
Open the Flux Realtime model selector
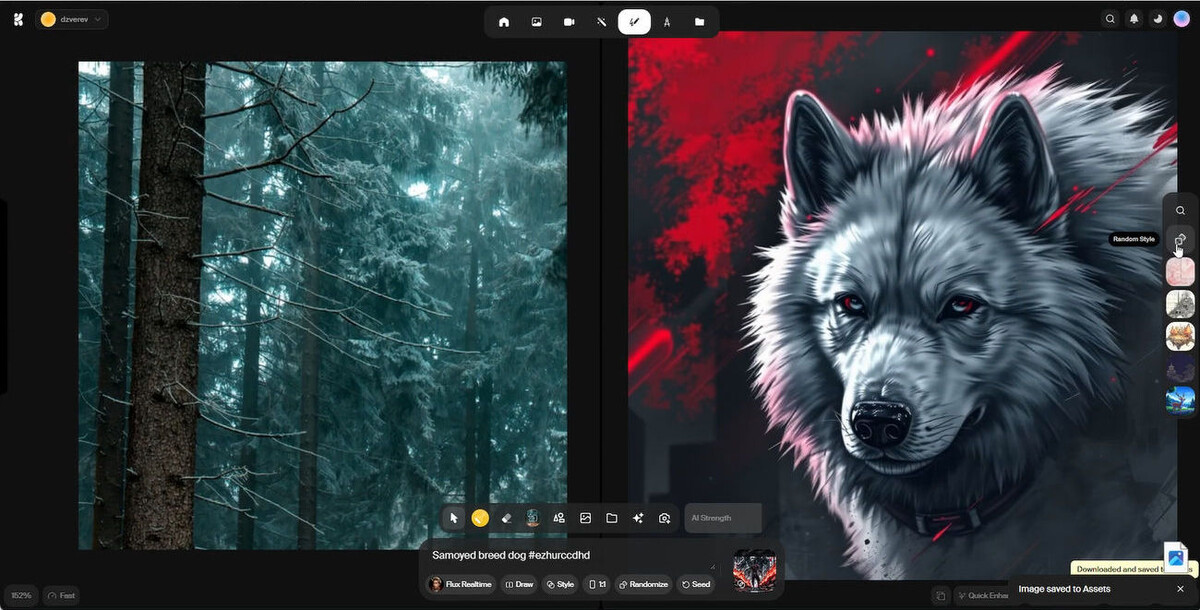click(460, 584)
